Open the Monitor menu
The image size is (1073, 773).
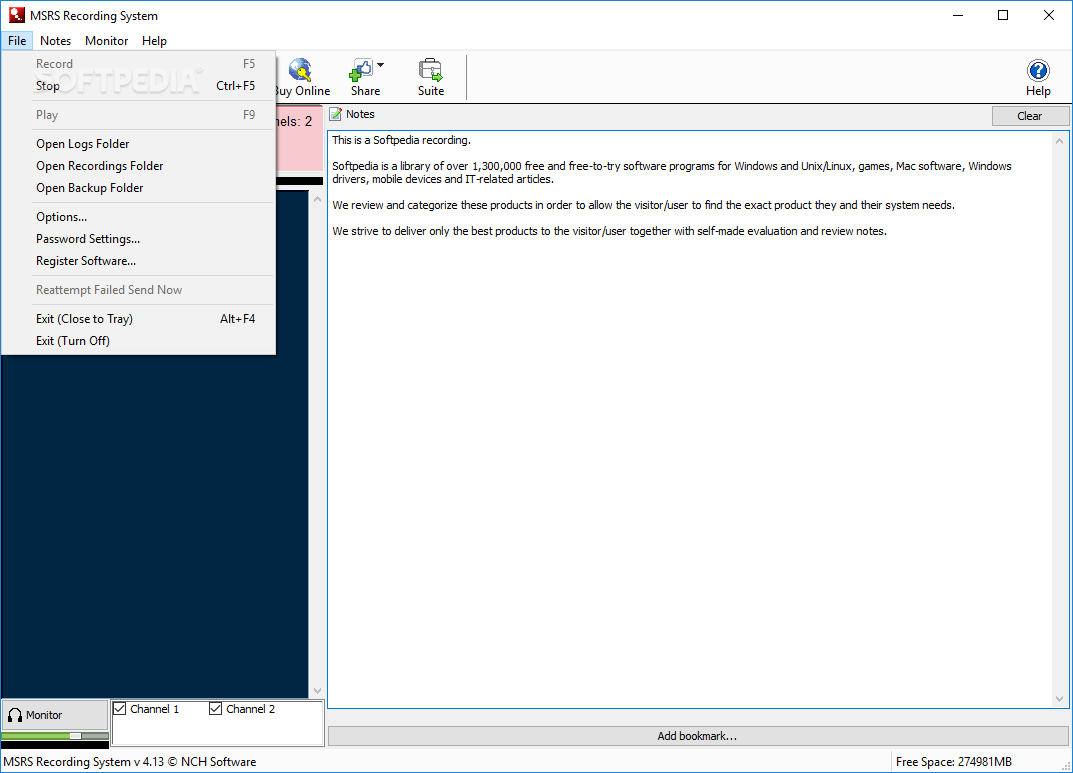pos(106,41)
